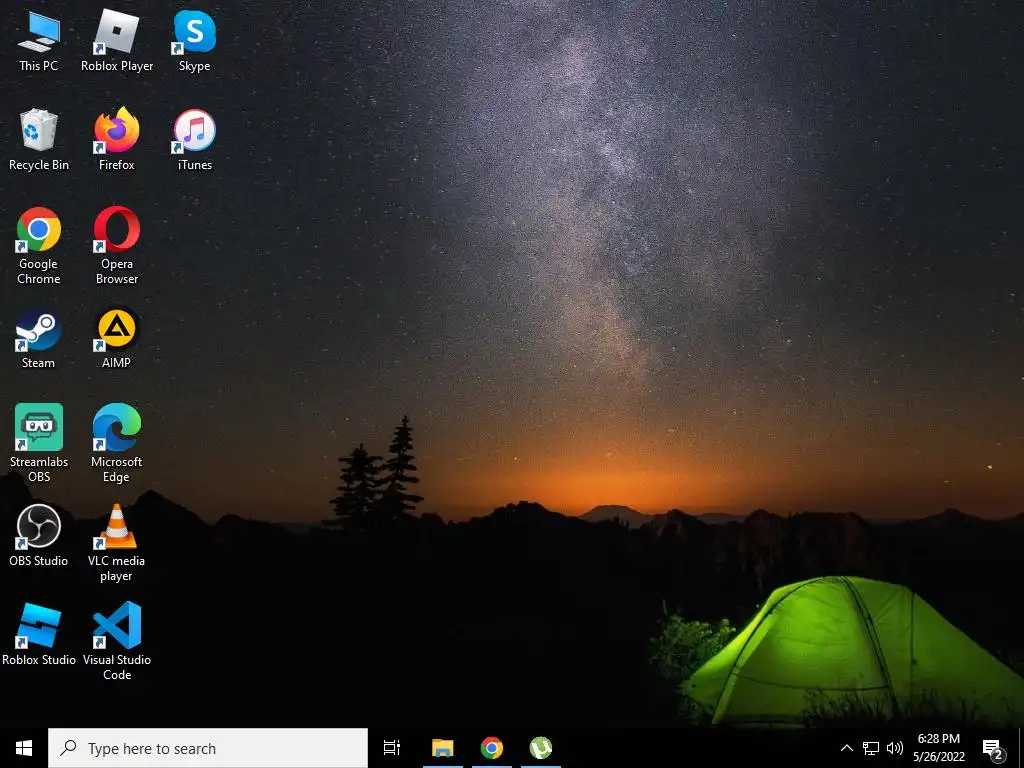Viewport: 1024px width, 768px height.
Task: Select the Google Chrome desktop shortcut
Action: pos(39,246)
